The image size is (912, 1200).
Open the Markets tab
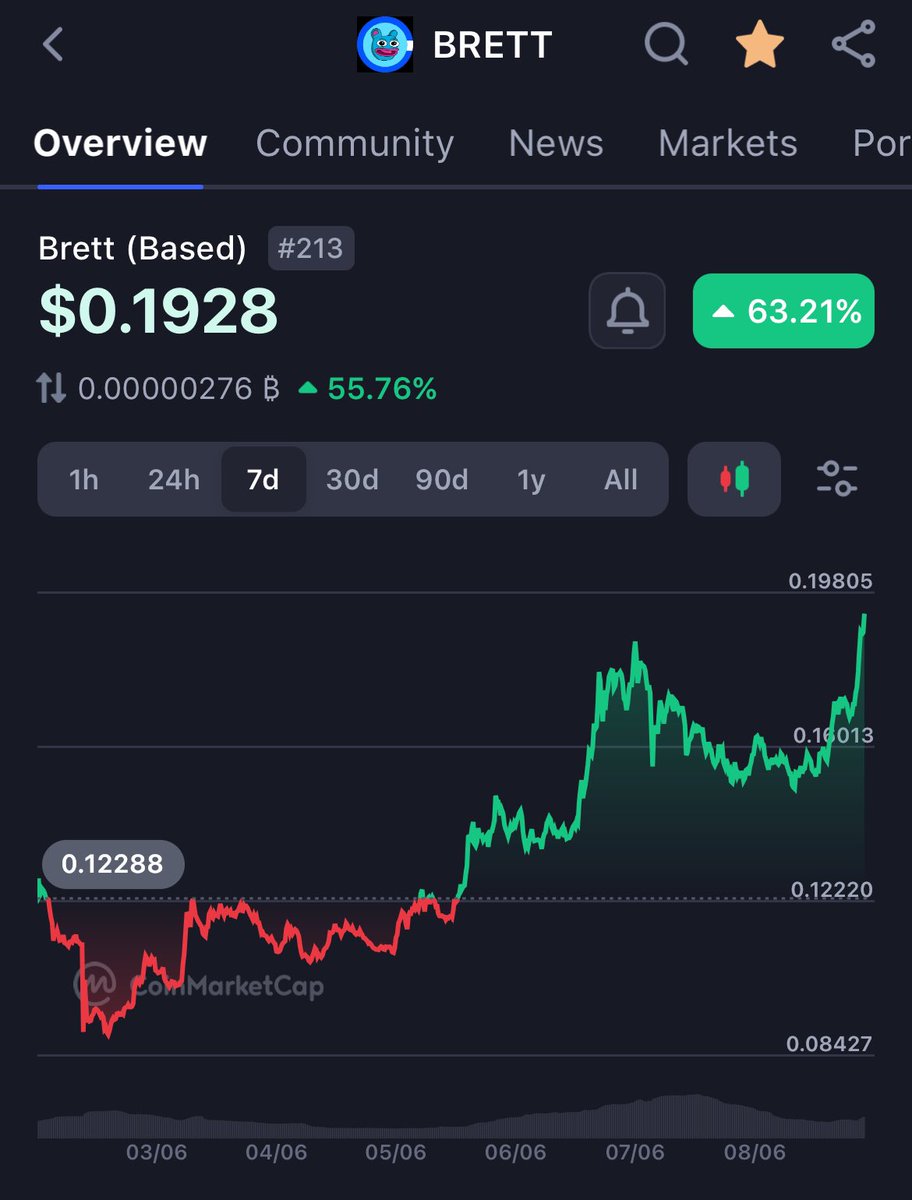click(x=728, y=143)
